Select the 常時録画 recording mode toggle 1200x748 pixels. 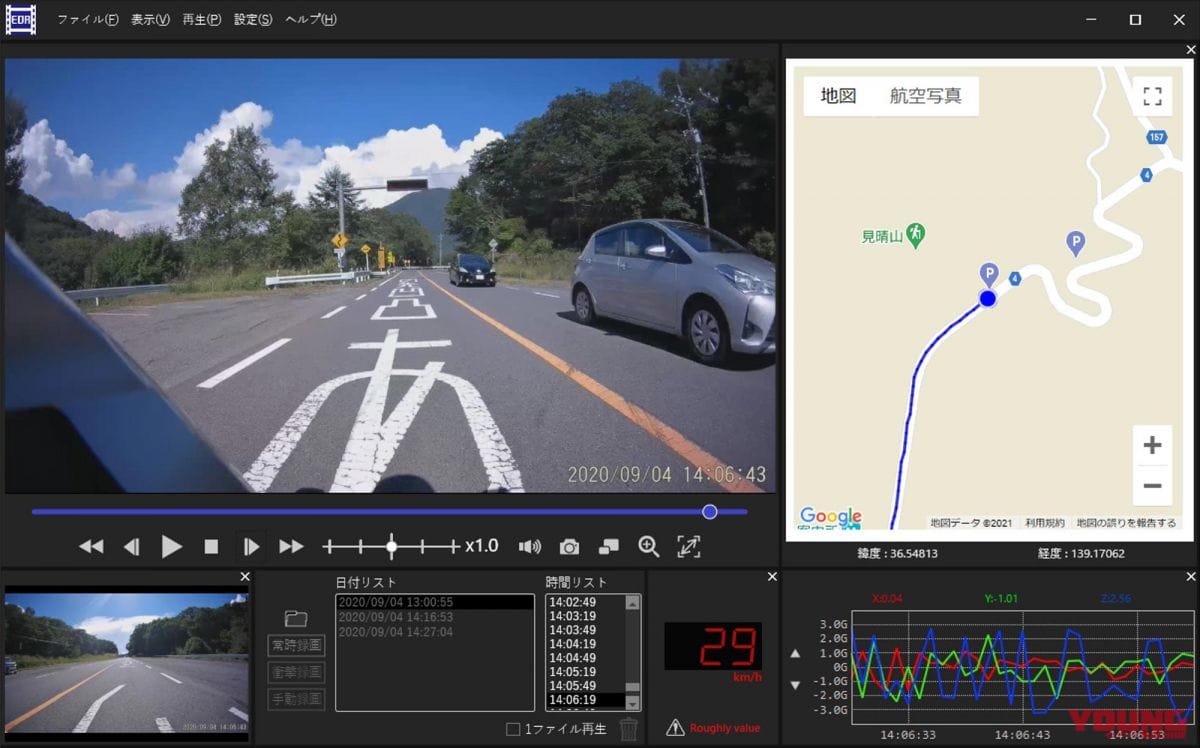point(297,645)
